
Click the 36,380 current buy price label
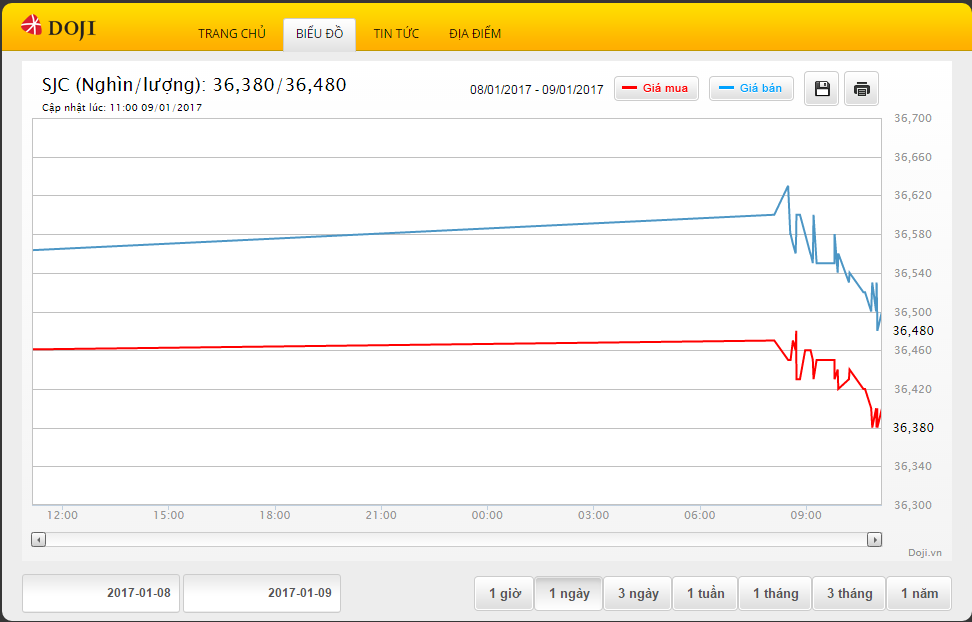(913, 427)
